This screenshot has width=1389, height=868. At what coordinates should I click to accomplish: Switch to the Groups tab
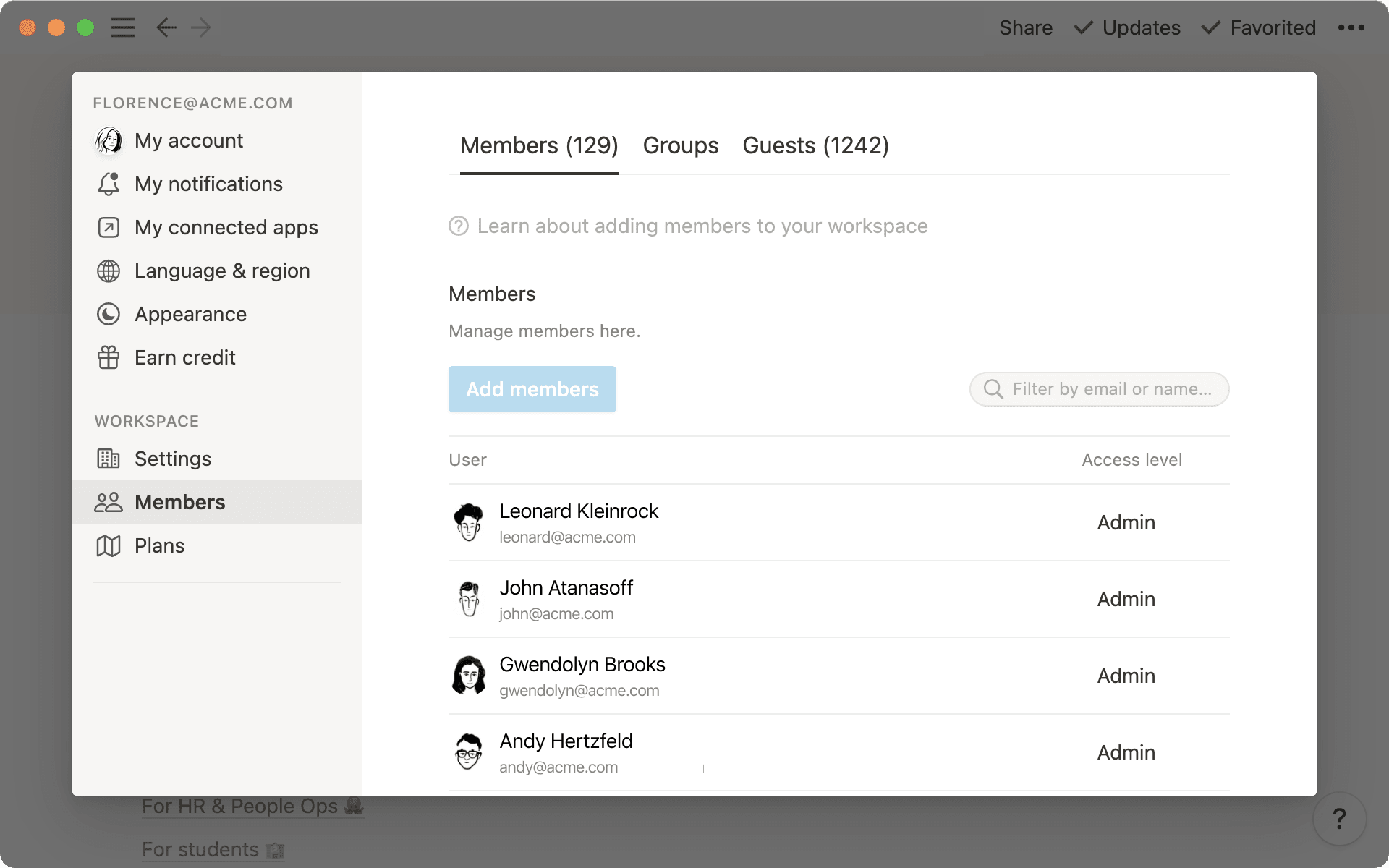[680, 145]
